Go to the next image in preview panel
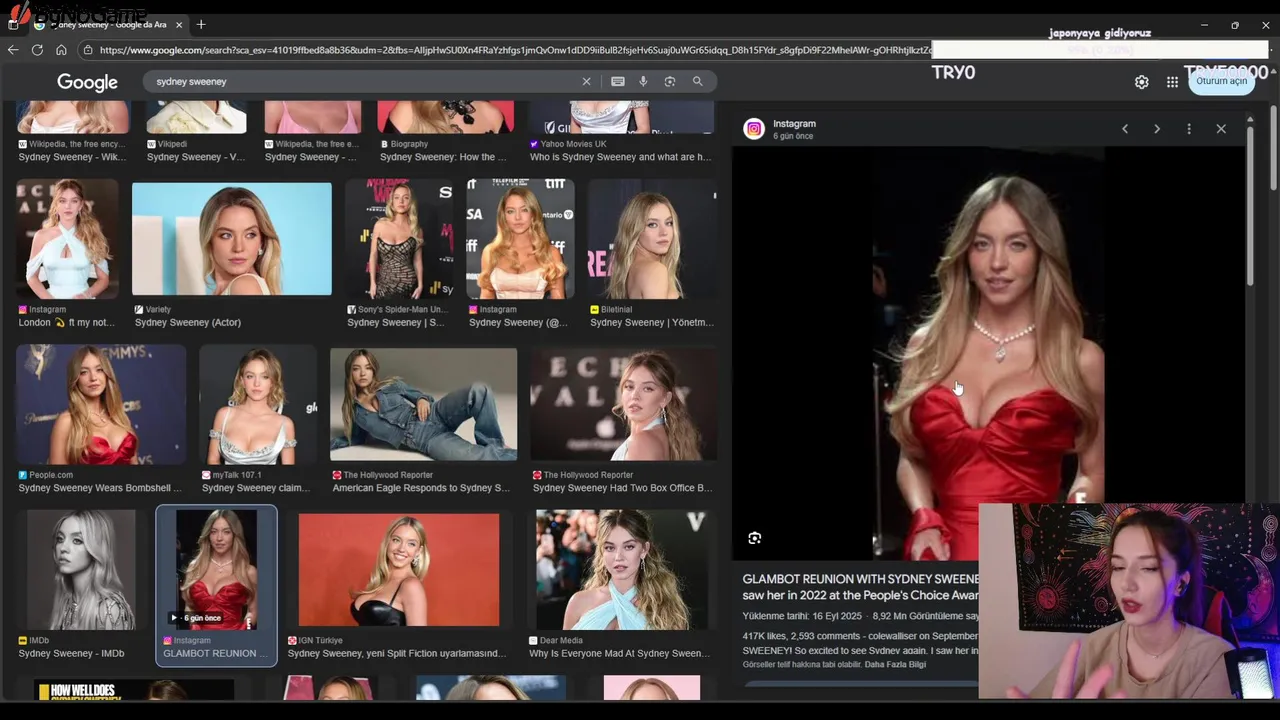Screen dimensions: 1280x720 click(x=1157, y=129)
